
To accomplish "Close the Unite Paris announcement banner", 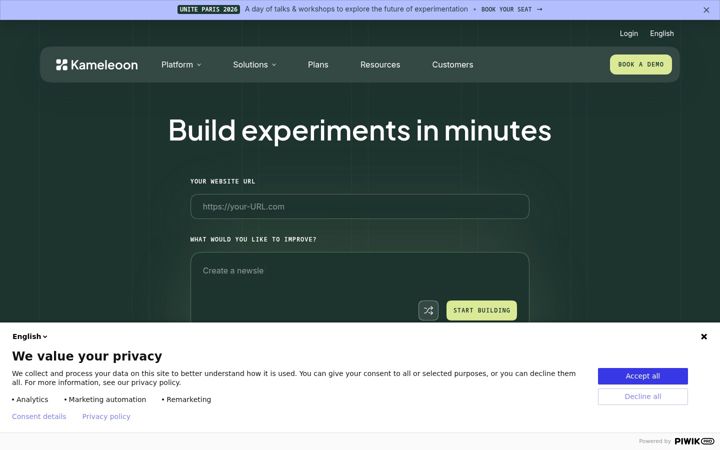I will coord(706,10).
